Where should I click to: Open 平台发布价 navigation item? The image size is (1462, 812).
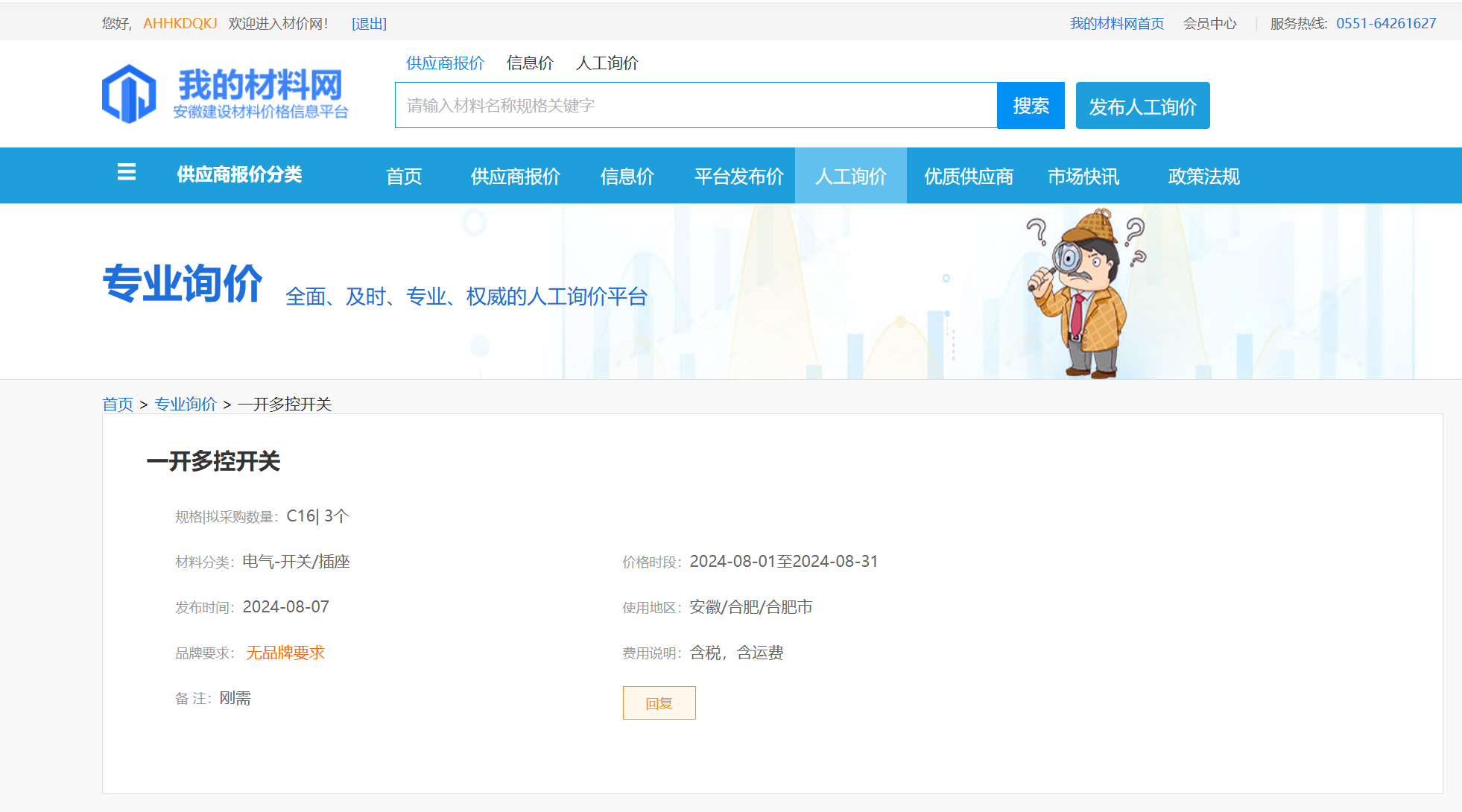point(738,177)
